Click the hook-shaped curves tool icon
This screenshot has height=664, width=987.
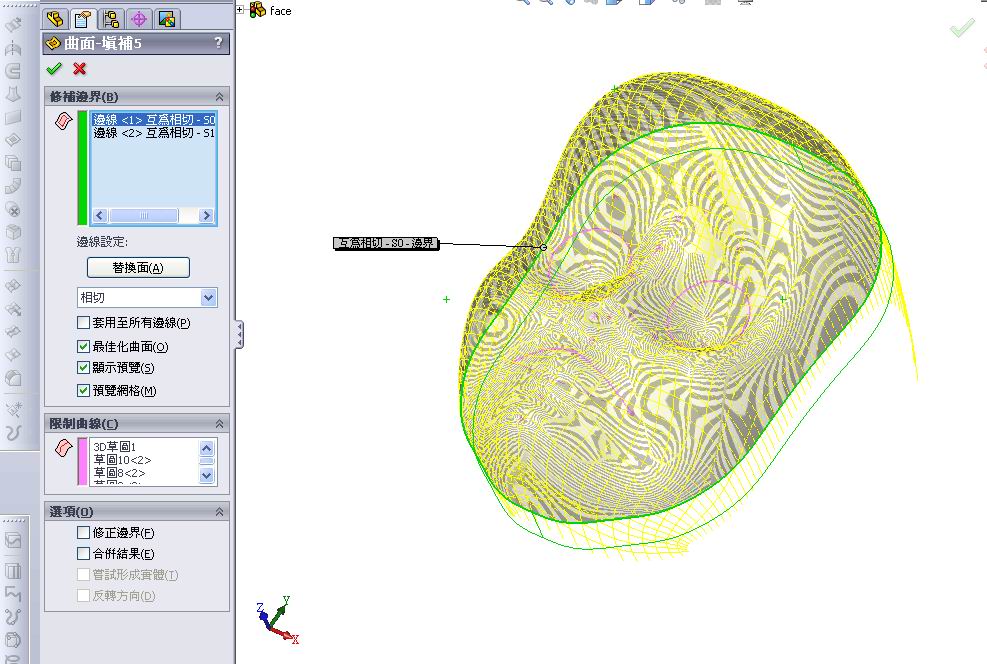point(13,432)
